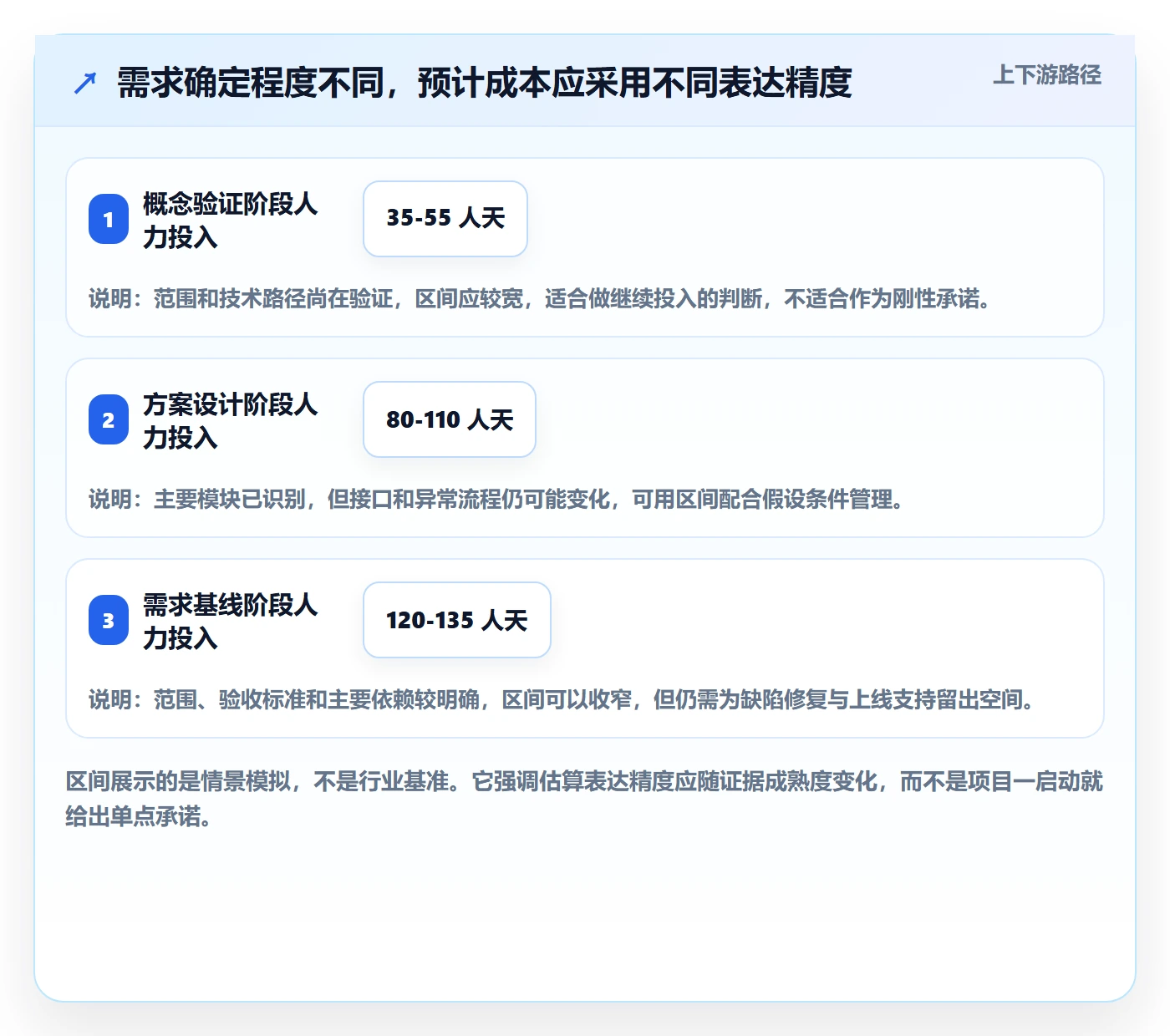Click the 需求基线阶段人力投入 label

[x=231, y=621]
